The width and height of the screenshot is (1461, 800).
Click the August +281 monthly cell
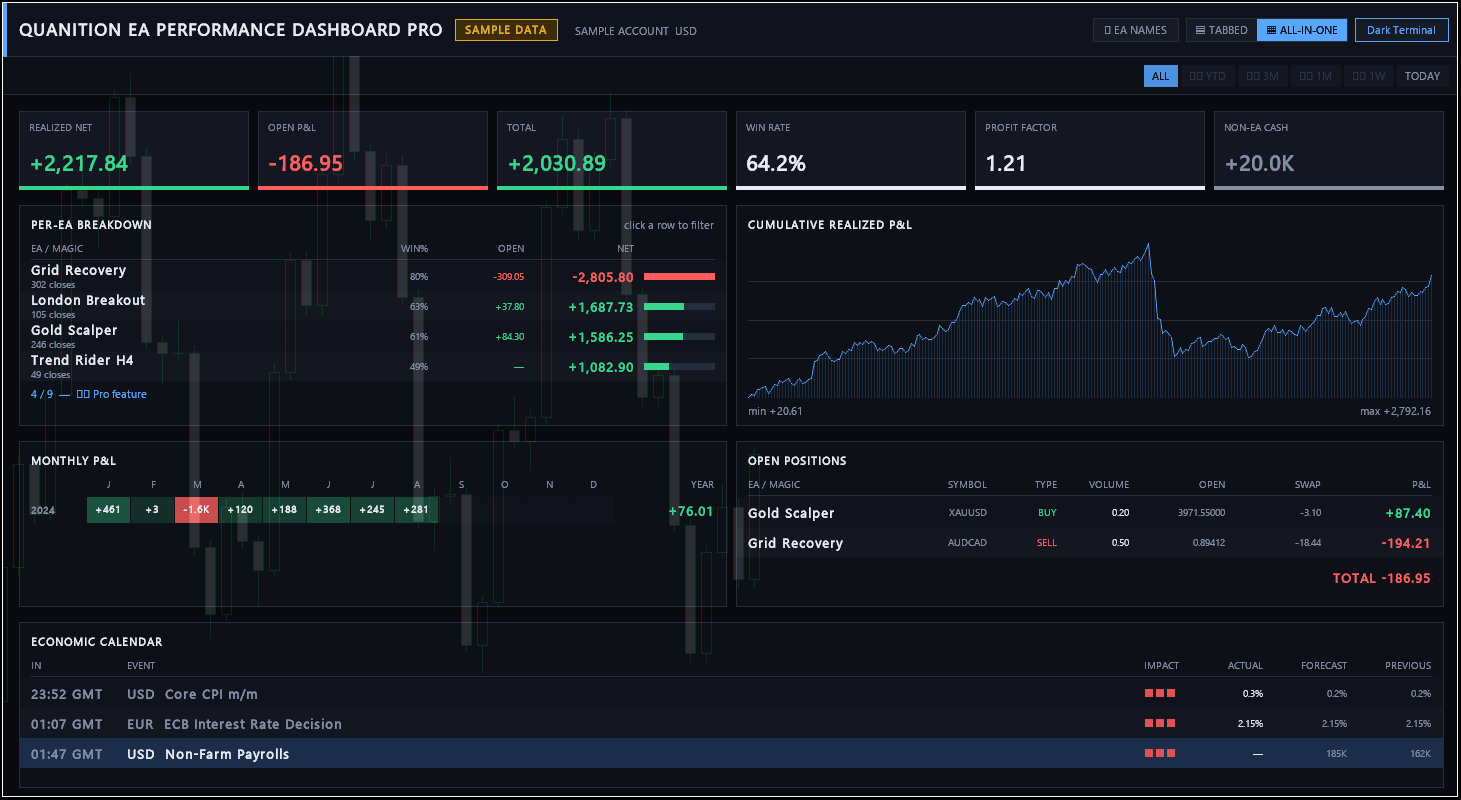(x=416, y=510)
